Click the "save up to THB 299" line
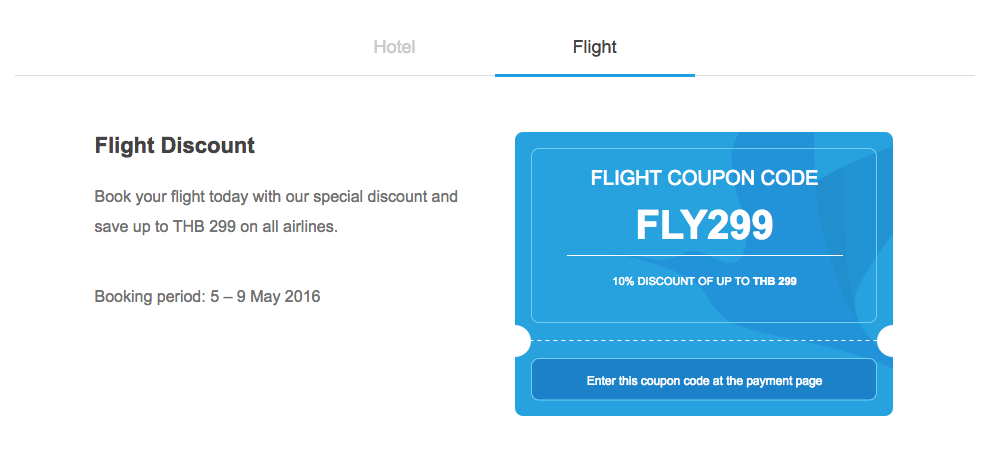The width and height of the screenshot is (988, 462). [165, 226]
